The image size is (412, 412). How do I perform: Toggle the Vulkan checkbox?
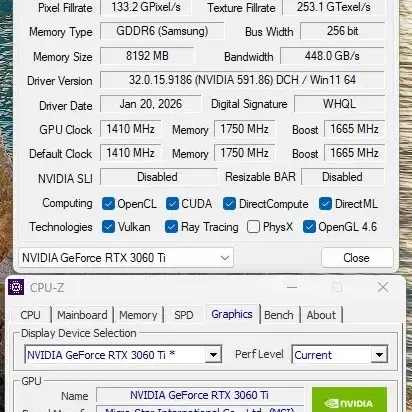coord(108,227)
